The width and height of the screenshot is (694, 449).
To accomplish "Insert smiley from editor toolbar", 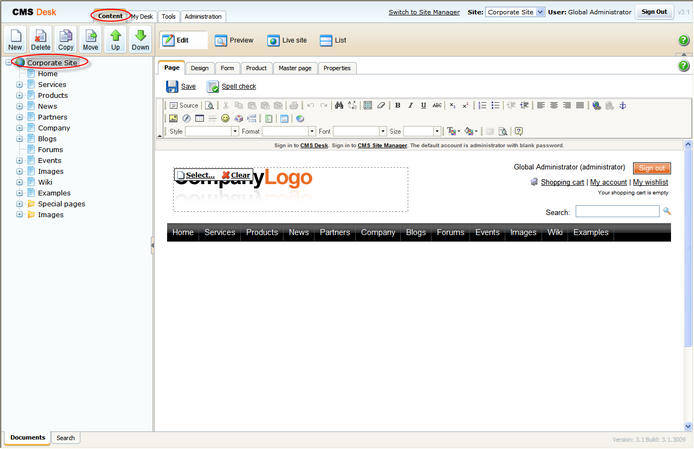I will (x=225, y=118).
